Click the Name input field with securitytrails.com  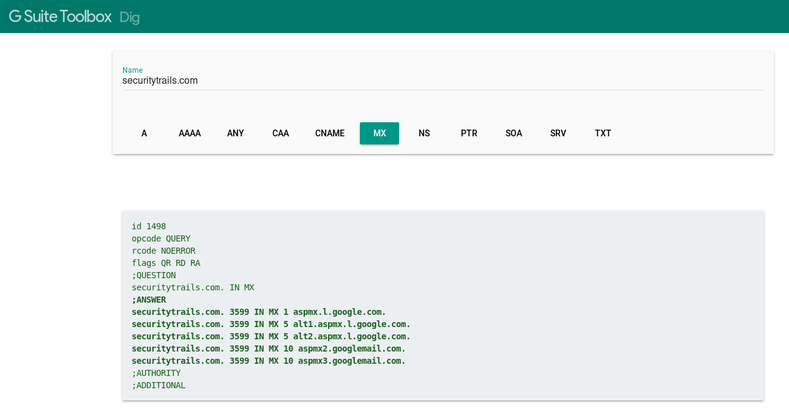pyautogui.click(x=443, y=80)
